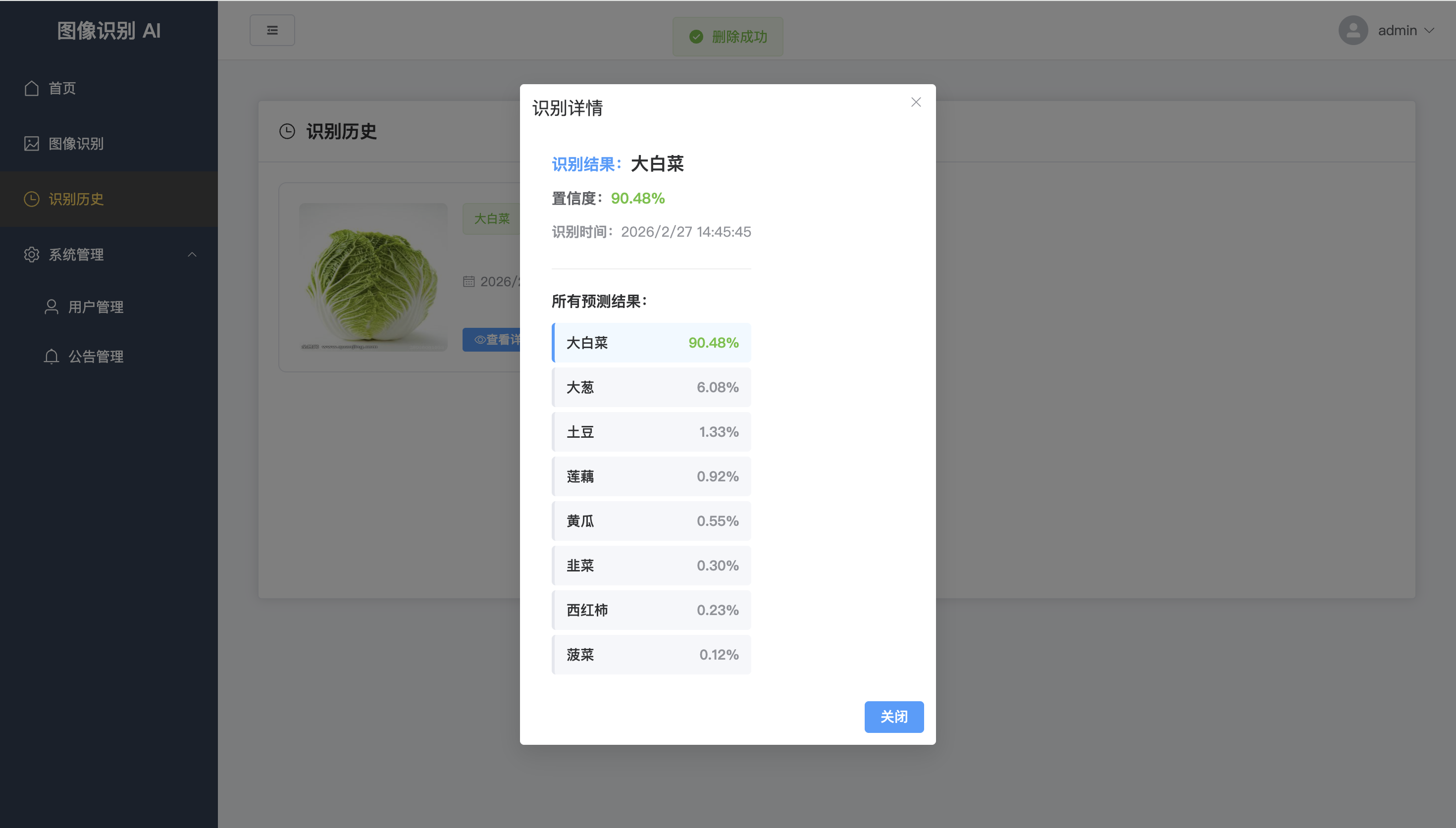Select the 大葱 6.08% prediction row
Image resolution: width=1456 pixels, height=828 pixels.
click(652, 387)
